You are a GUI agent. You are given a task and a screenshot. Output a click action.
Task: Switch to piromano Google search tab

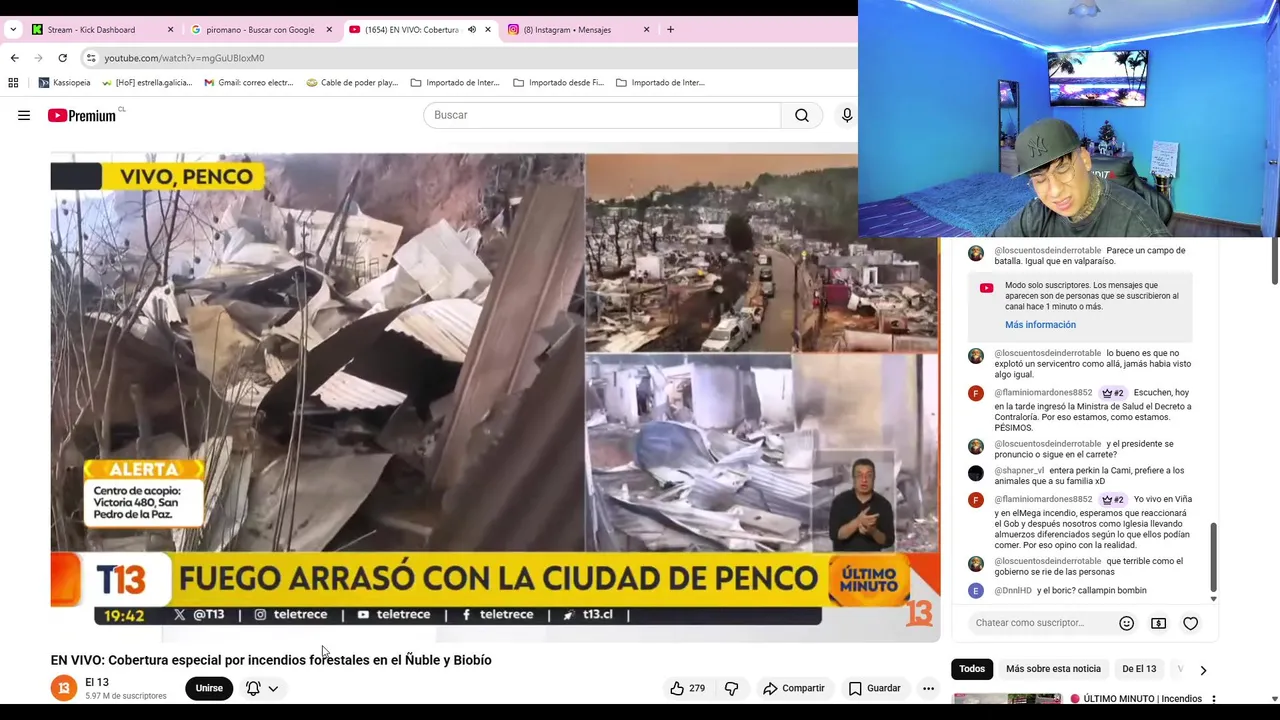click(260, 30)
